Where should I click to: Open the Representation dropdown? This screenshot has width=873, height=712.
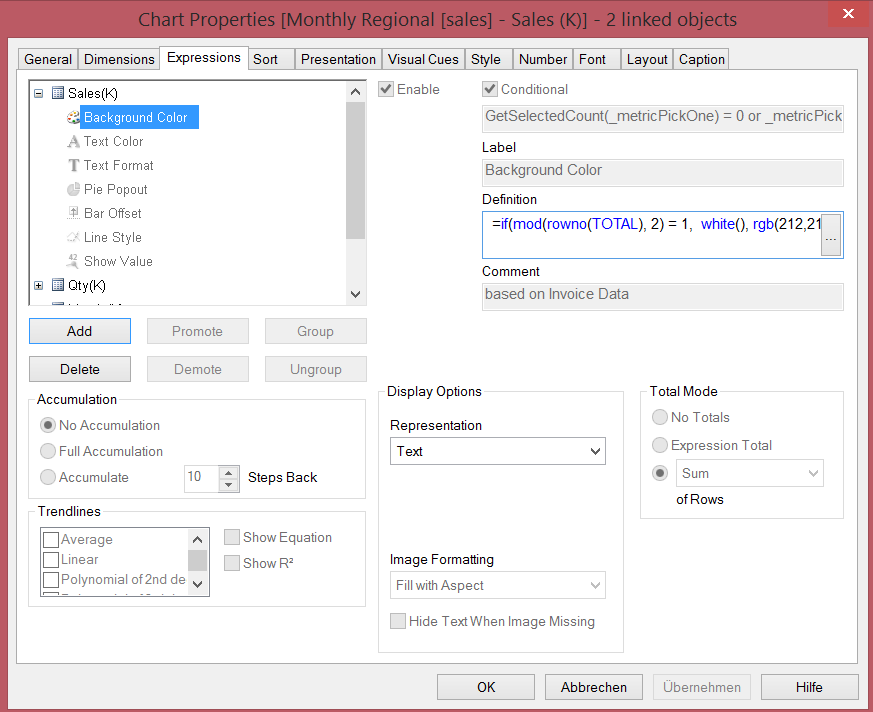[497, 451]
